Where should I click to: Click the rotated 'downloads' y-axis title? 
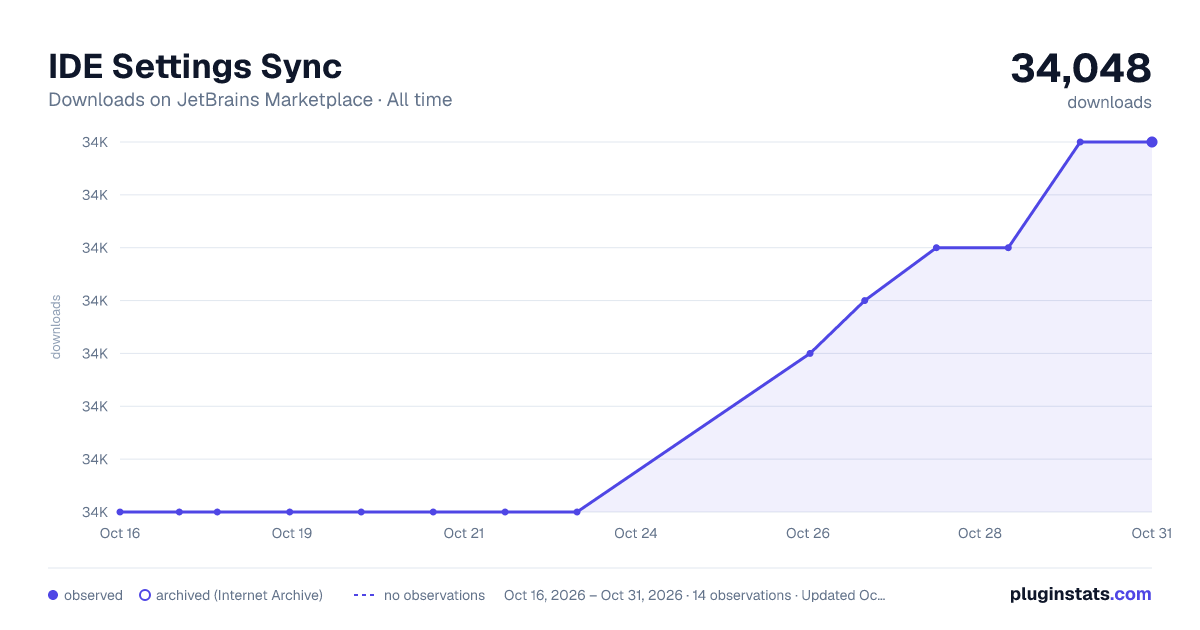[x=56, y=327]
